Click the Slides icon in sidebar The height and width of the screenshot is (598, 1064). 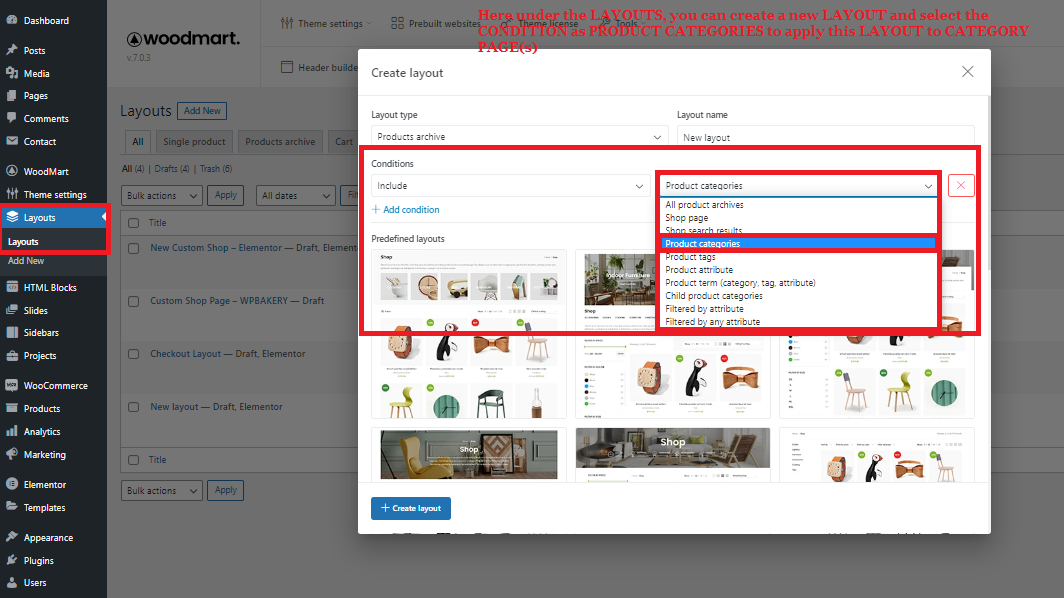pos(12,310)
